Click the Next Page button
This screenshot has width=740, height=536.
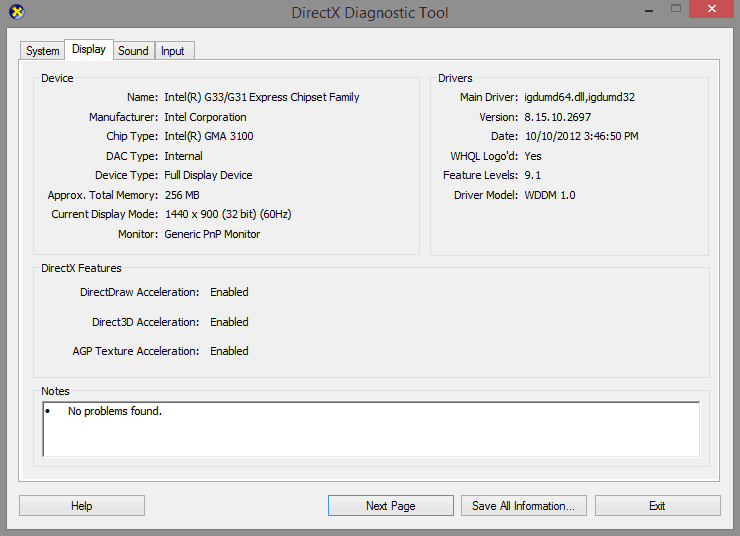391,506
